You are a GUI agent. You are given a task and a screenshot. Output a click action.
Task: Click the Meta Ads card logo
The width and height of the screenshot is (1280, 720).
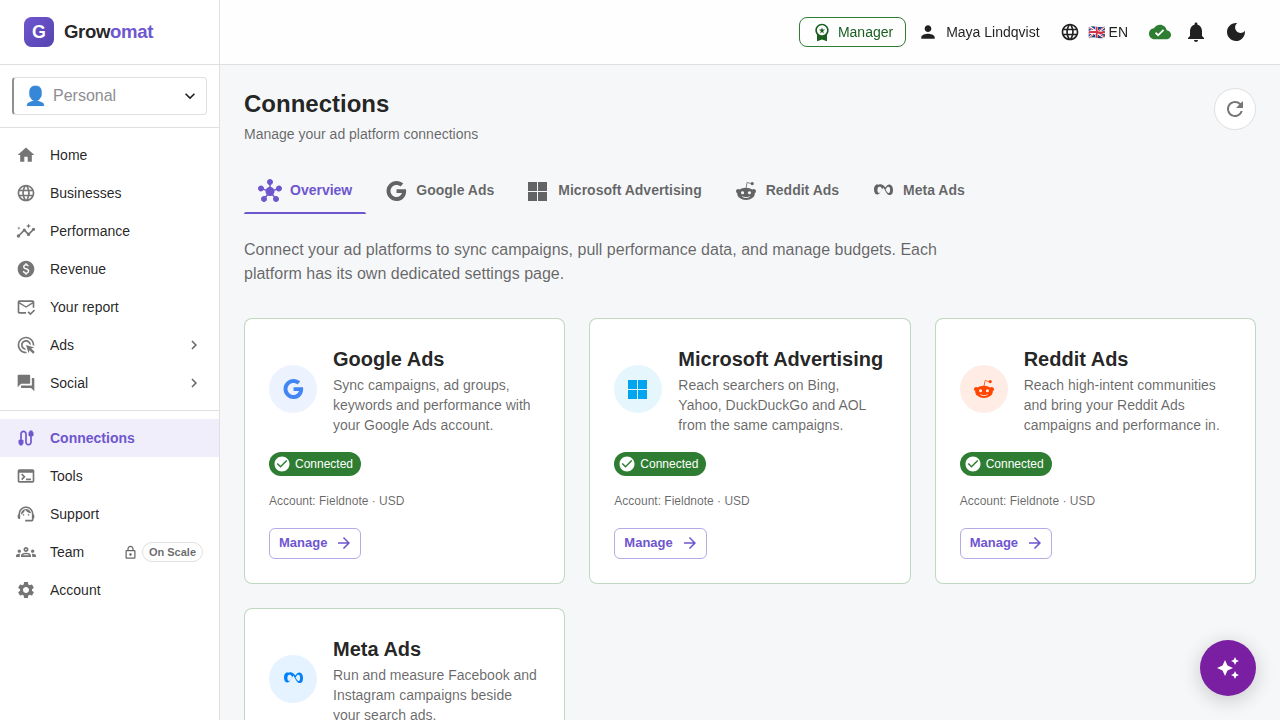pyautogui.click(x=293, y=679)
